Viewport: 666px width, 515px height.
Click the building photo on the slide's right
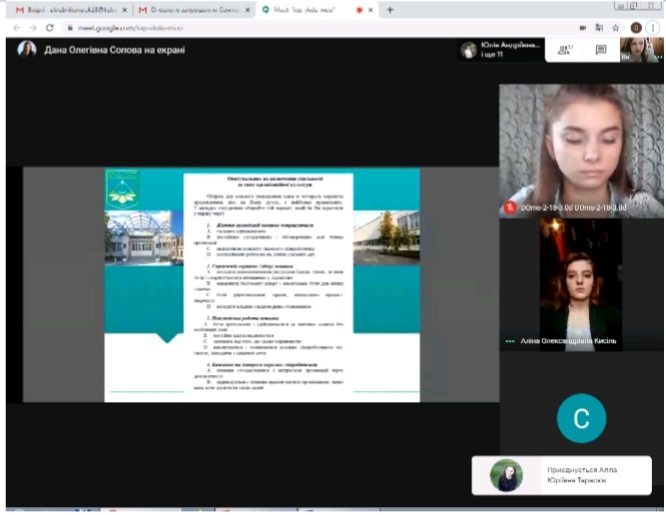[x=387, y=237]
